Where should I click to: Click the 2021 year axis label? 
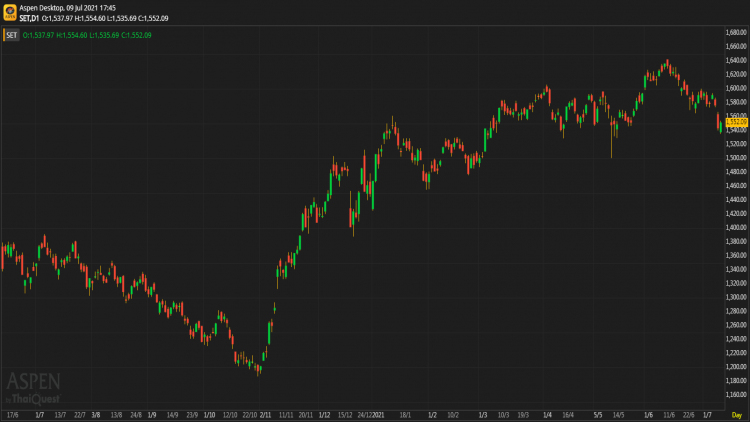tap(378, 415)
